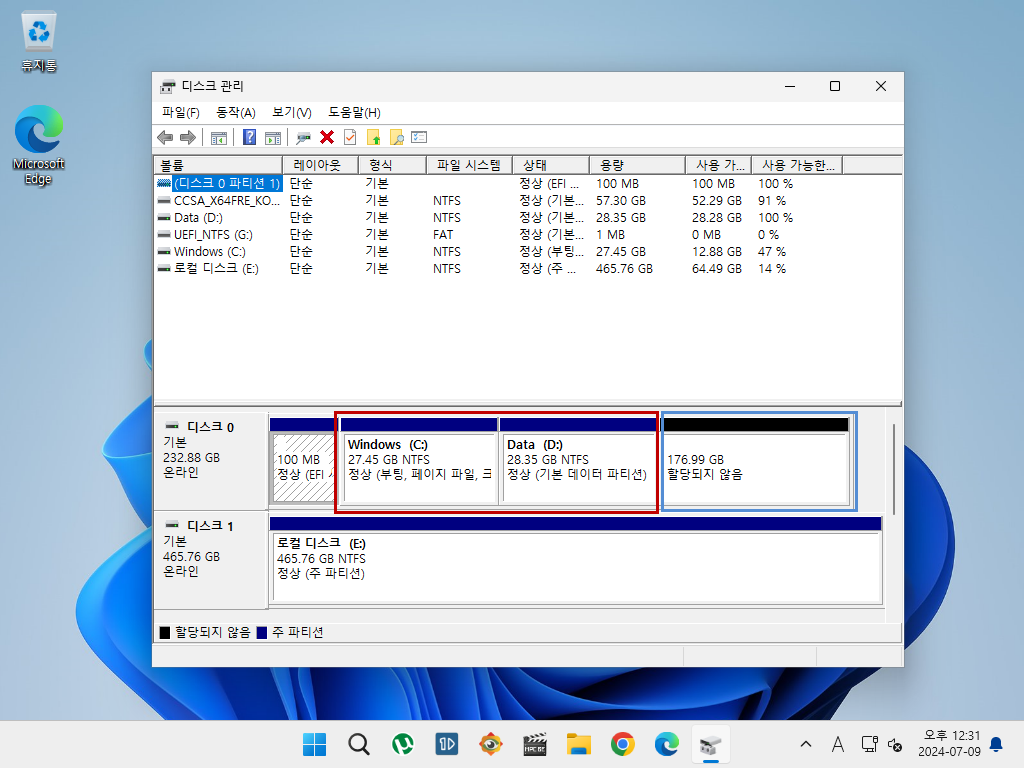The image size is (1024, 768).
Task: Open the 동작(A) menu
Action: pos(236,112)
